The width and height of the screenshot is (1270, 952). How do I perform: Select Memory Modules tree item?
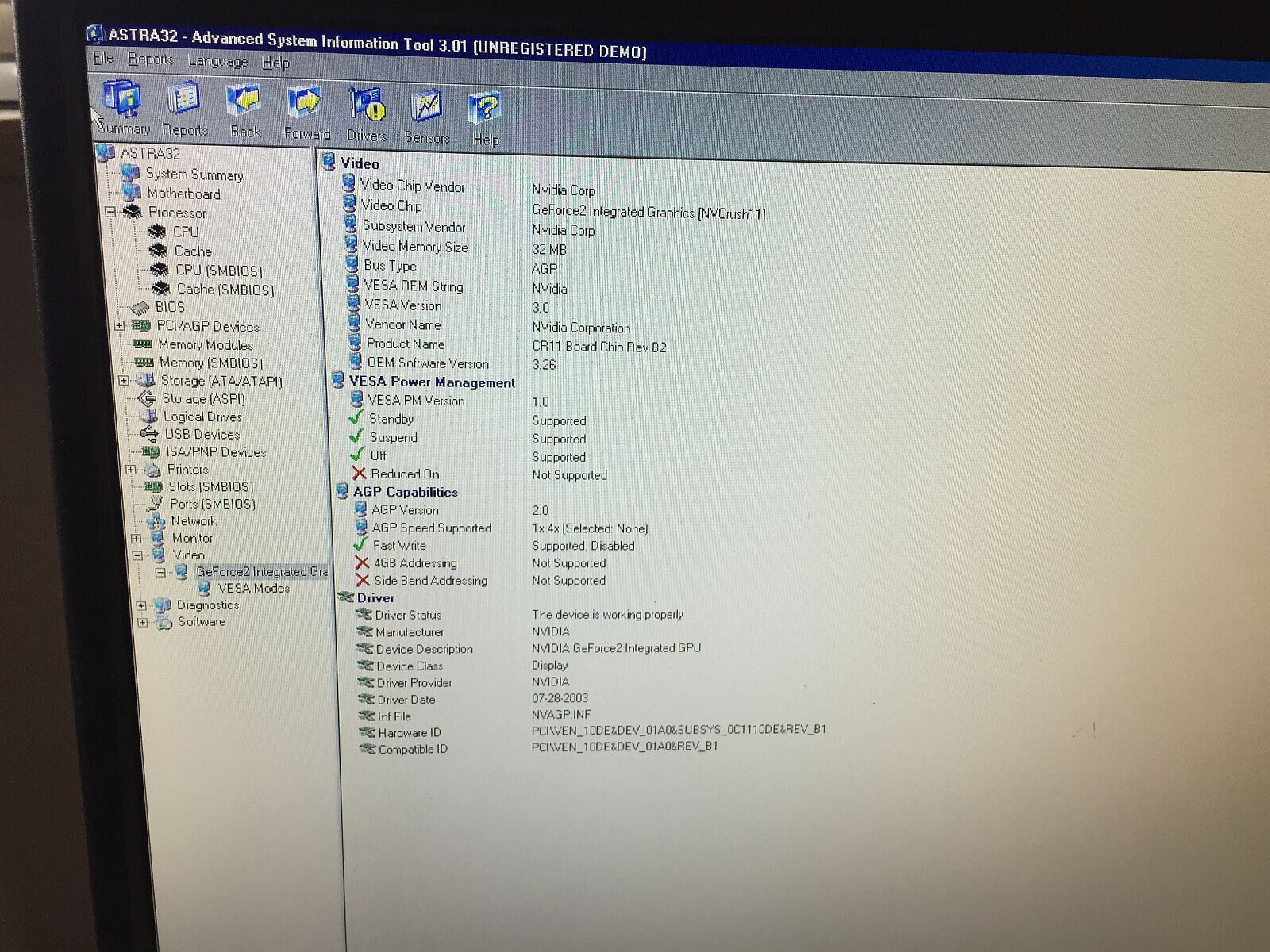pos(205,344)
